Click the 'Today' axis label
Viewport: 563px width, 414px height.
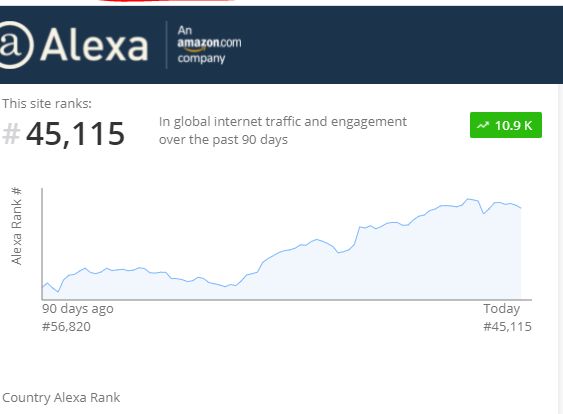click(x=502, y=308)
